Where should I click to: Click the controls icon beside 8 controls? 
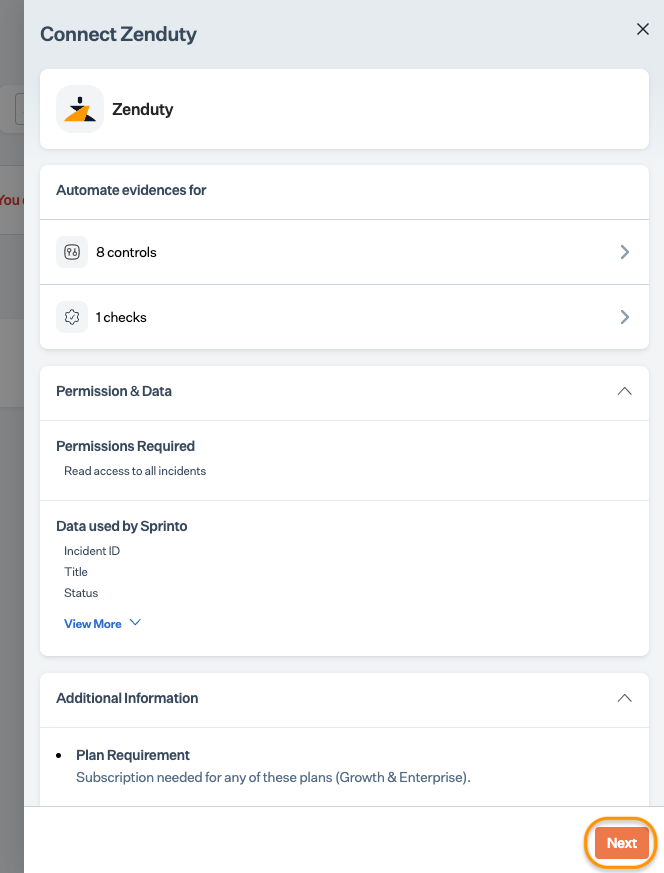[72, 252]
